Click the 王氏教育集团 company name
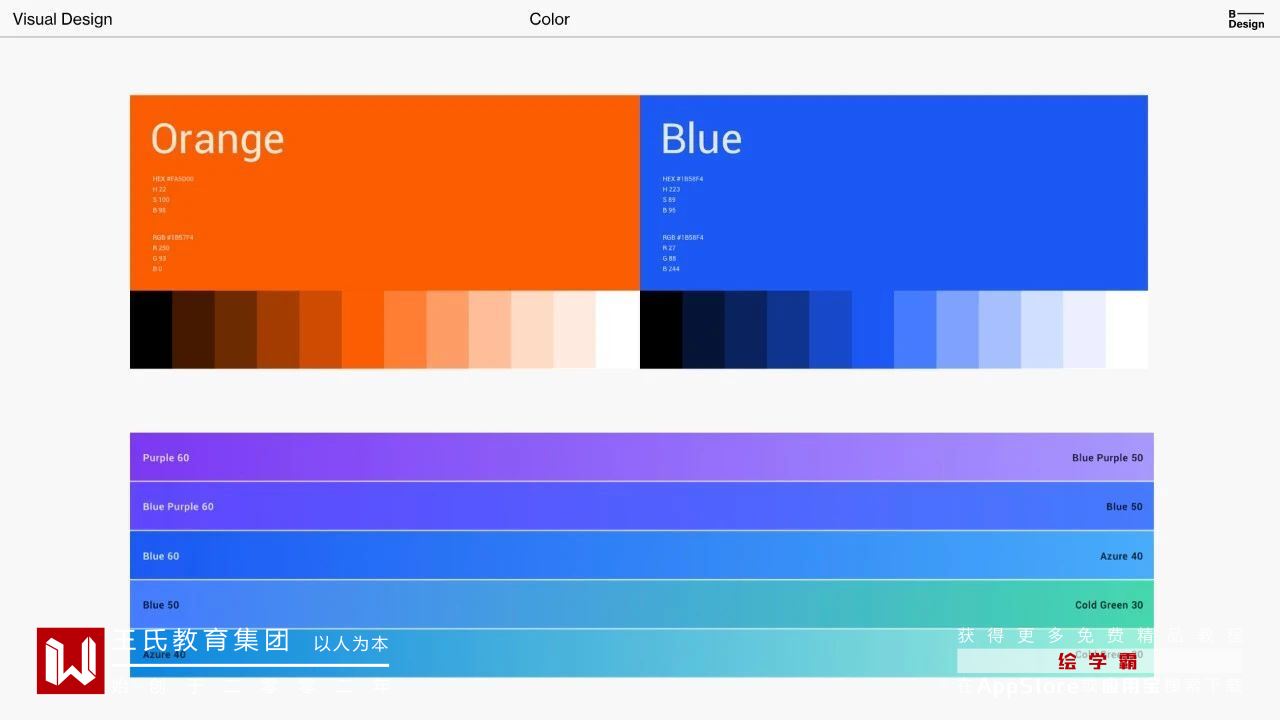 (x=200, y=640)
